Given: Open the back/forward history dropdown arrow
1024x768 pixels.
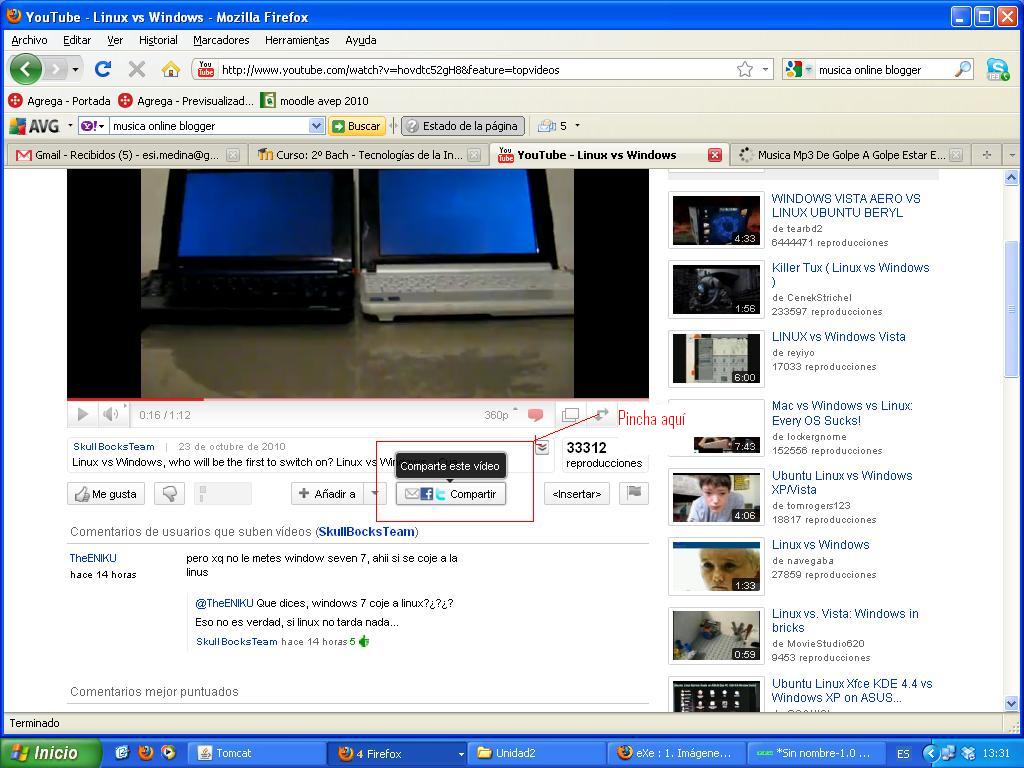Looking at the screenshot, I should click(x=76, y=69).
